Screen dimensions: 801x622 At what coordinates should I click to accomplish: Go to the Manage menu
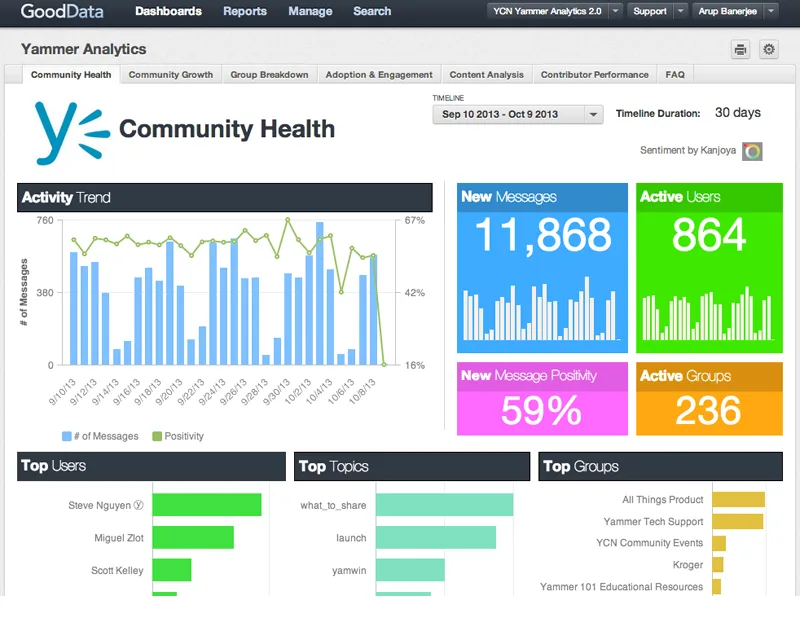pos(310,11)
